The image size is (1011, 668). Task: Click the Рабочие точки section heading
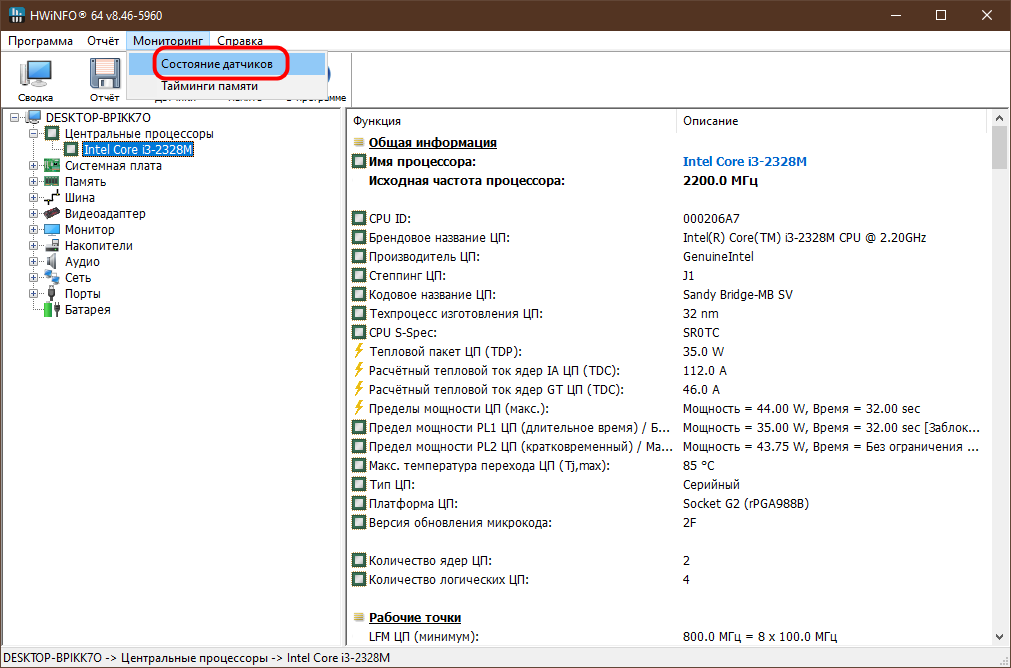415,618
